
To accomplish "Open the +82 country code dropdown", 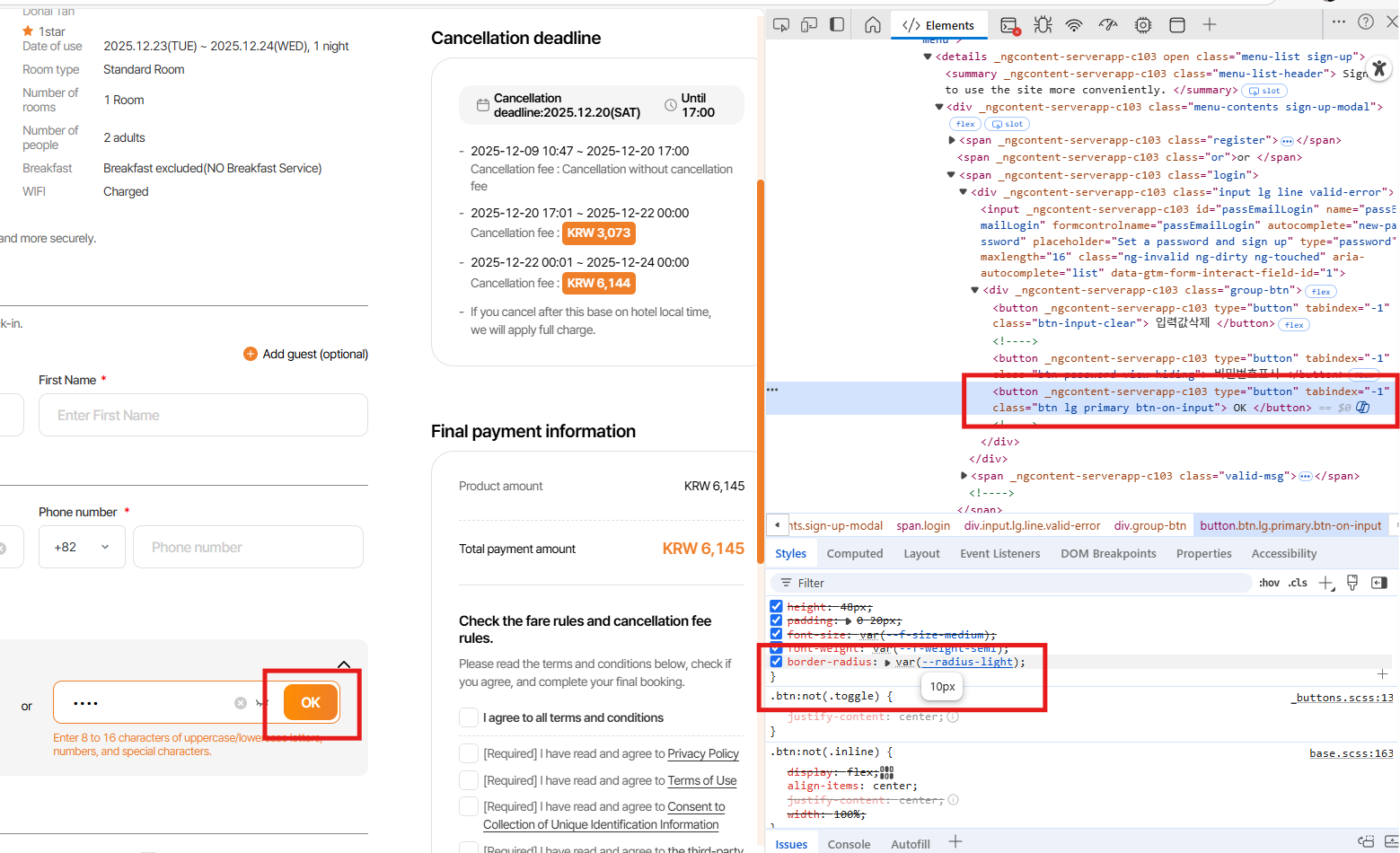I will click(82, 547).
